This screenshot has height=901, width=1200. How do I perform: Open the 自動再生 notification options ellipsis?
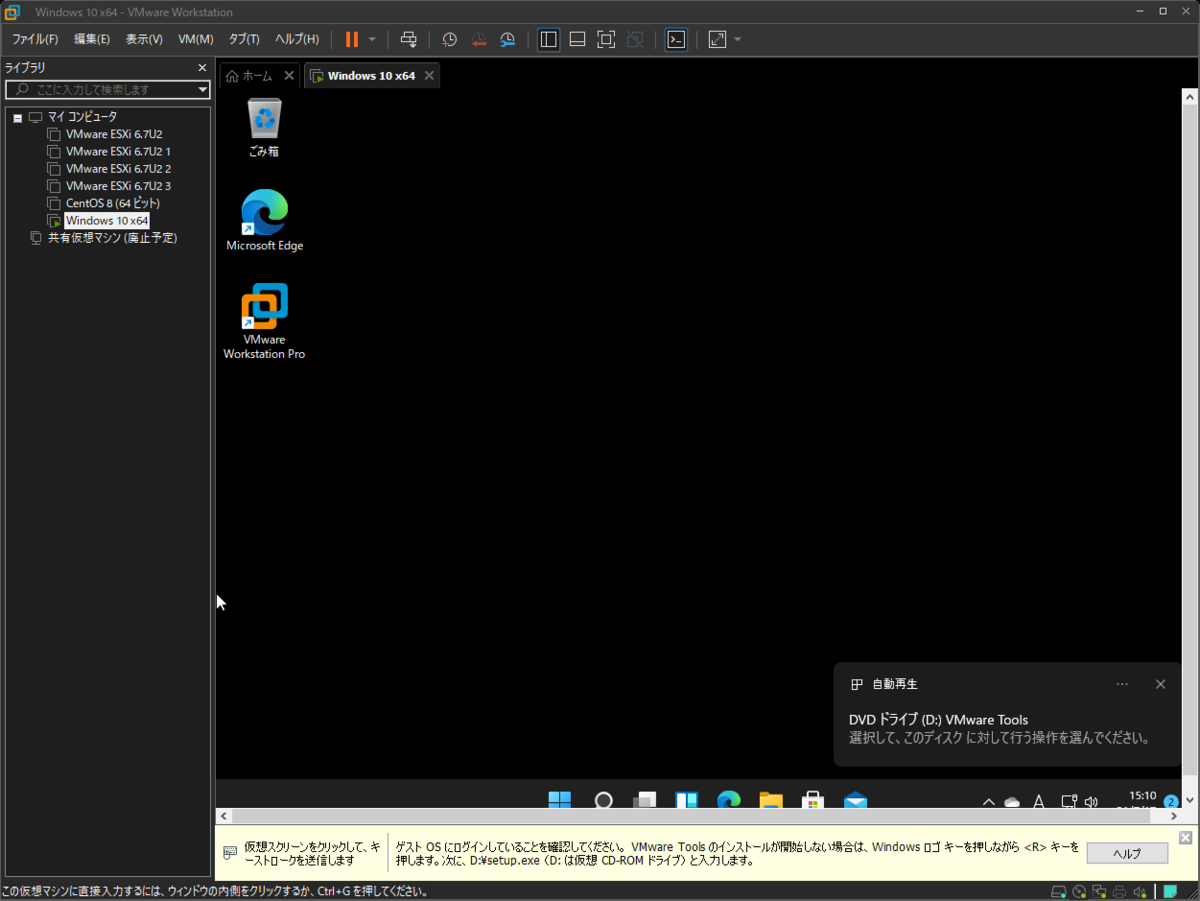1122,684
